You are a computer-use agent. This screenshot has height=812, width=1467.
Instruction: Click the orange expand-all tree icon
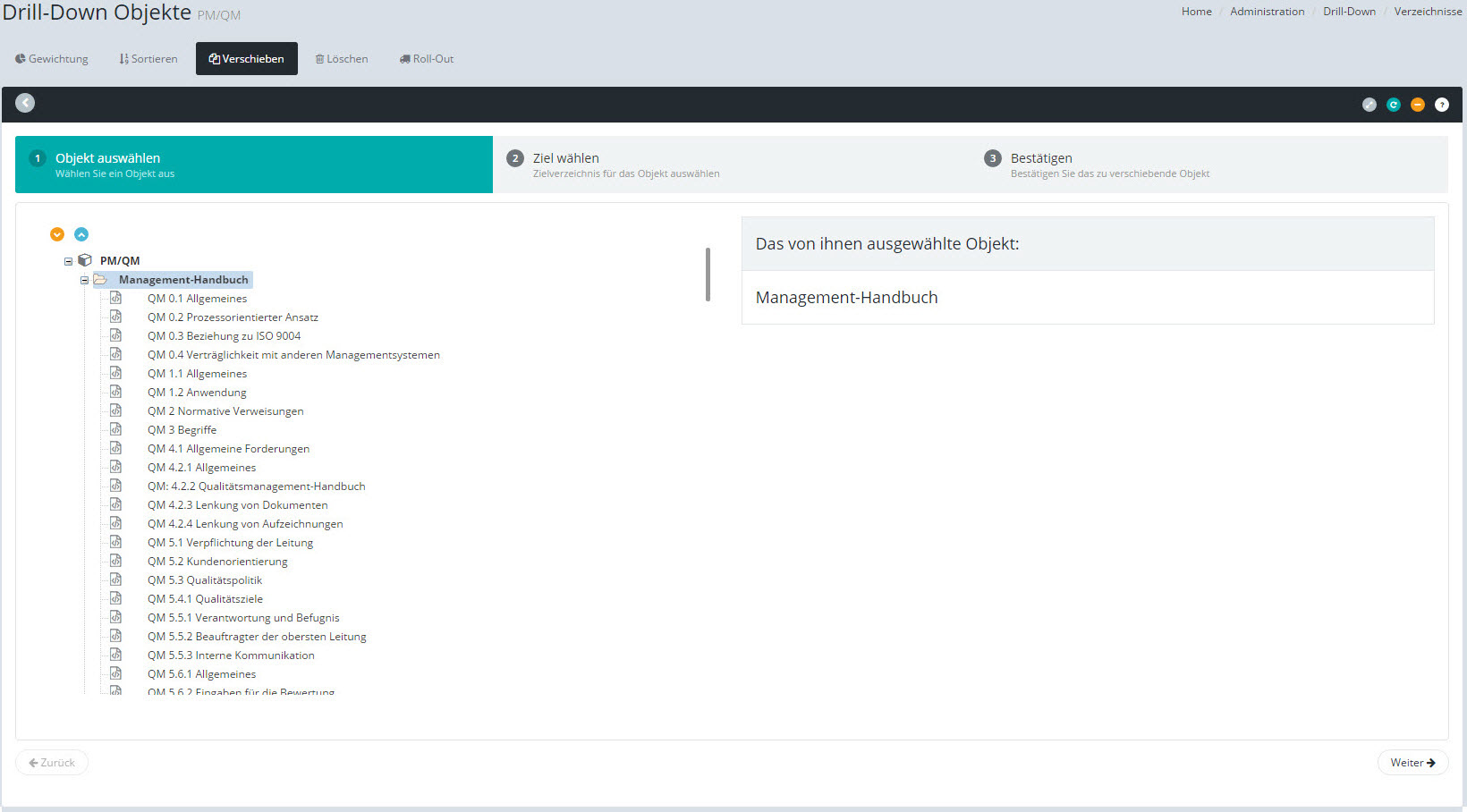point(57,234)
